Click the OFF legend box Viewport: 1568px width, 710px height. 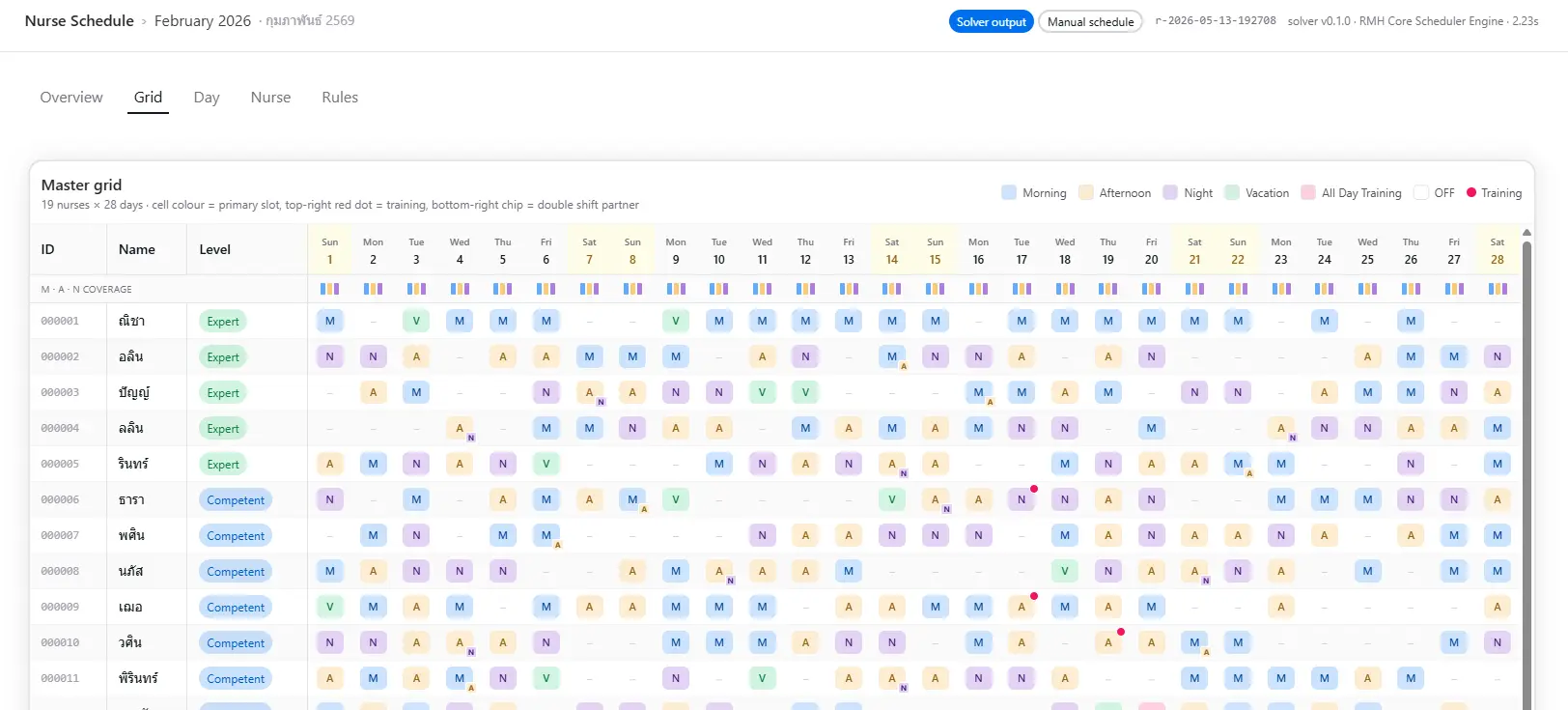(x=1421, y=192)
